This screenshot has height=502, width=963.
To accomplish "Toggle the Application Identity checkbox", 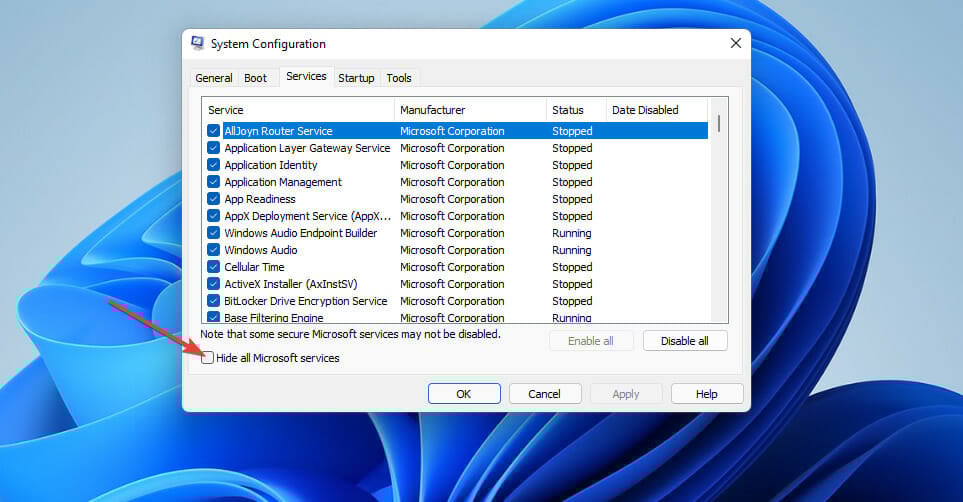I will tap(213, 165).
